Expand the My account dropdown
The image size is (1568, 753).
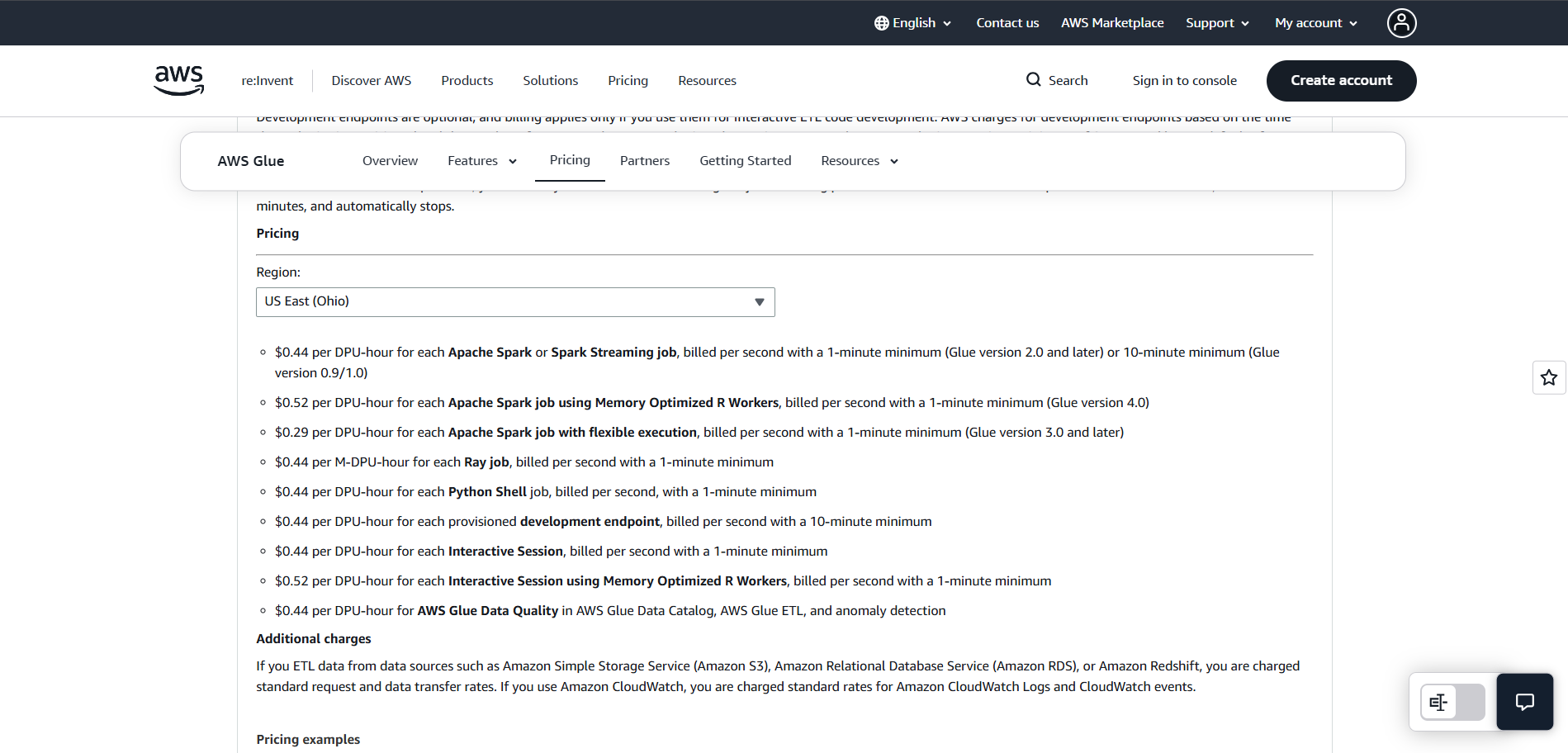pos(1316,23)
